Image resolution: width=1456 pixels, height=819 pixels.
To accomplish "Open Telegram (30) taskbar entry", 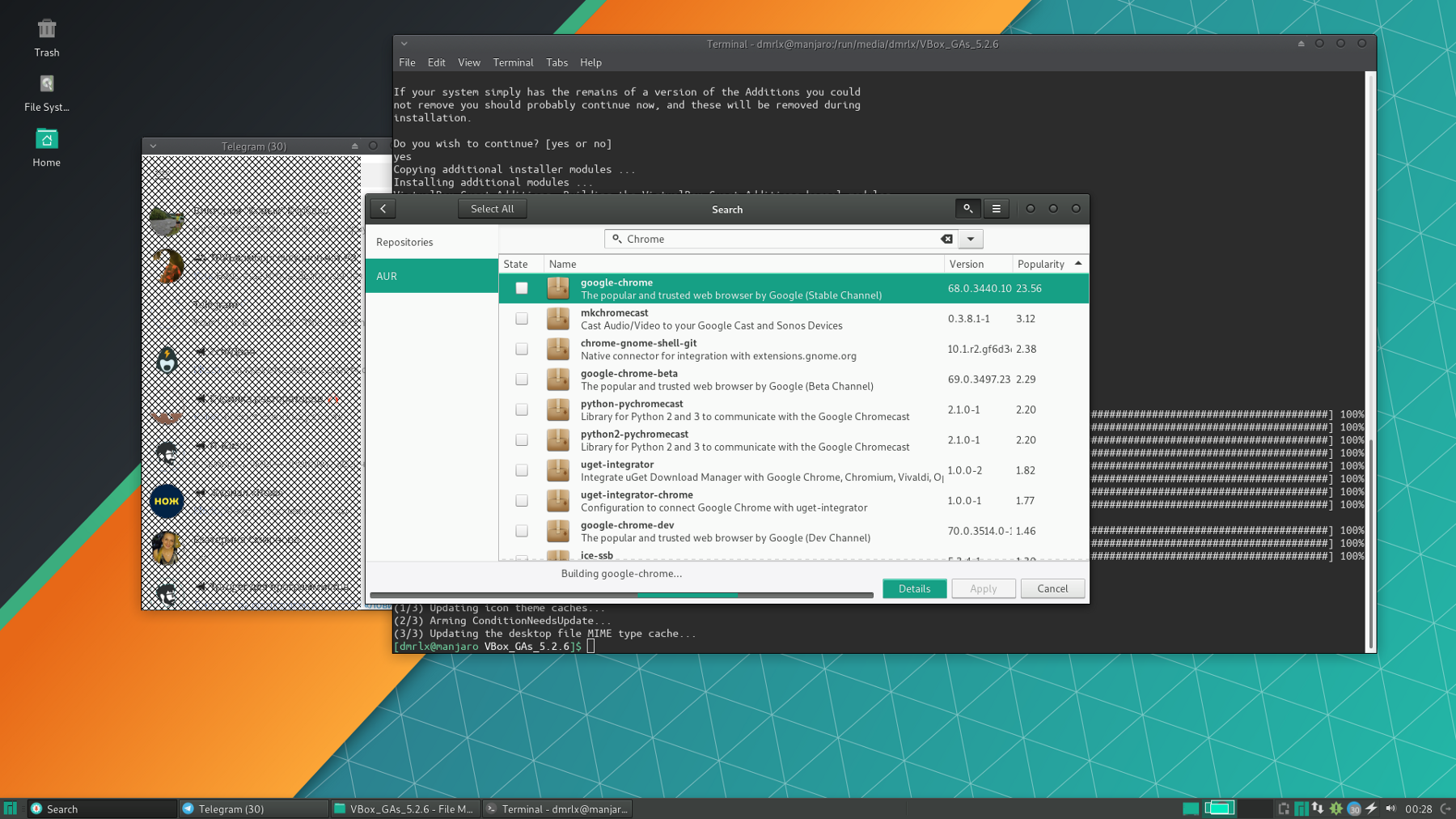I will point(253,808).
